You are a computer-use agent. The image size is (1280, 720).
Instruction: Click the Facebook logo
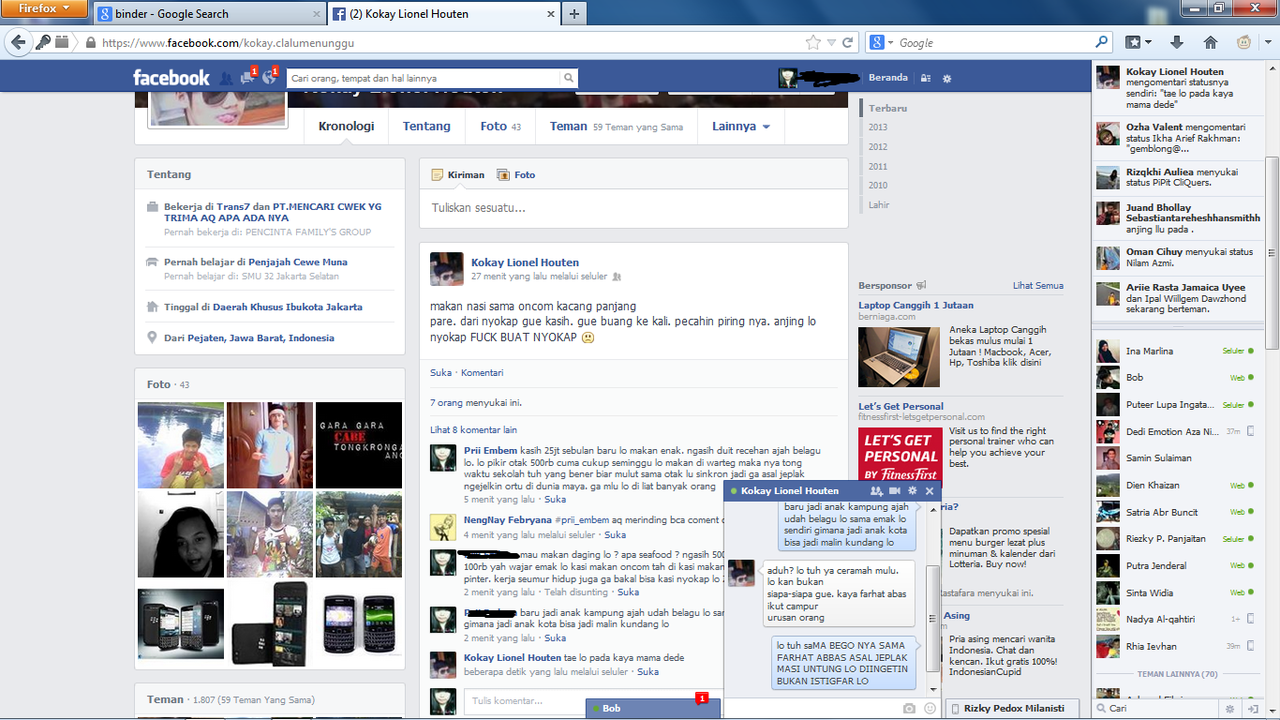171,78
